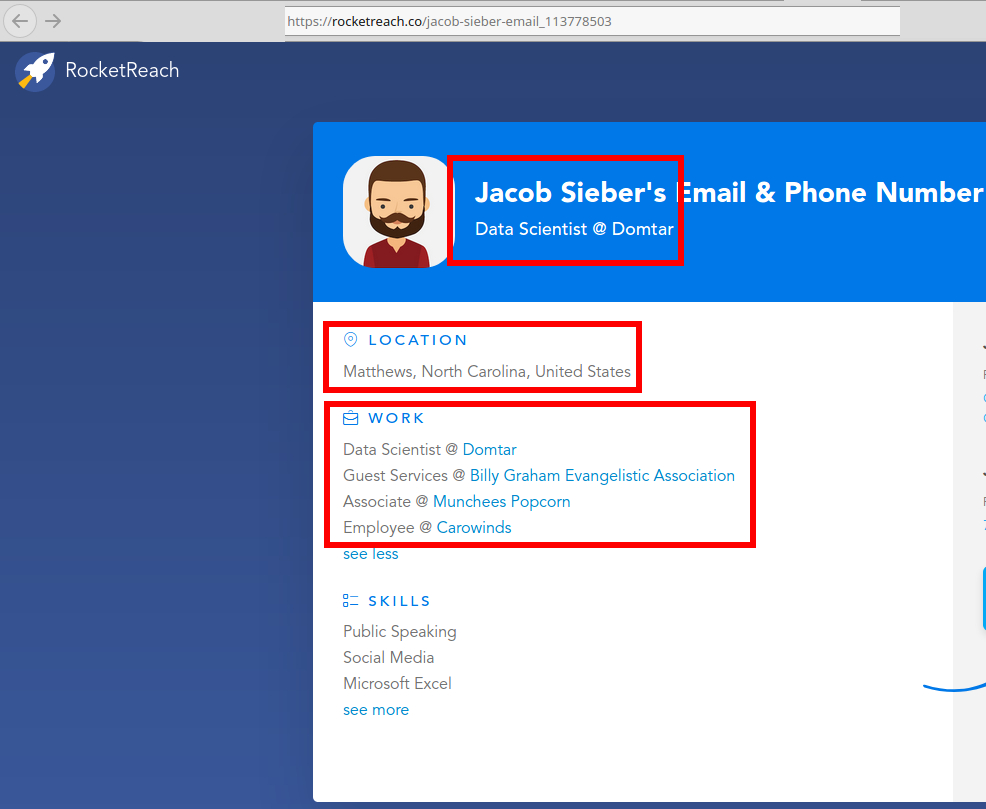Click the 'Microsoft Excel' skill entry
This screenshot has height=809, width=986.
[x=397, y=684]
